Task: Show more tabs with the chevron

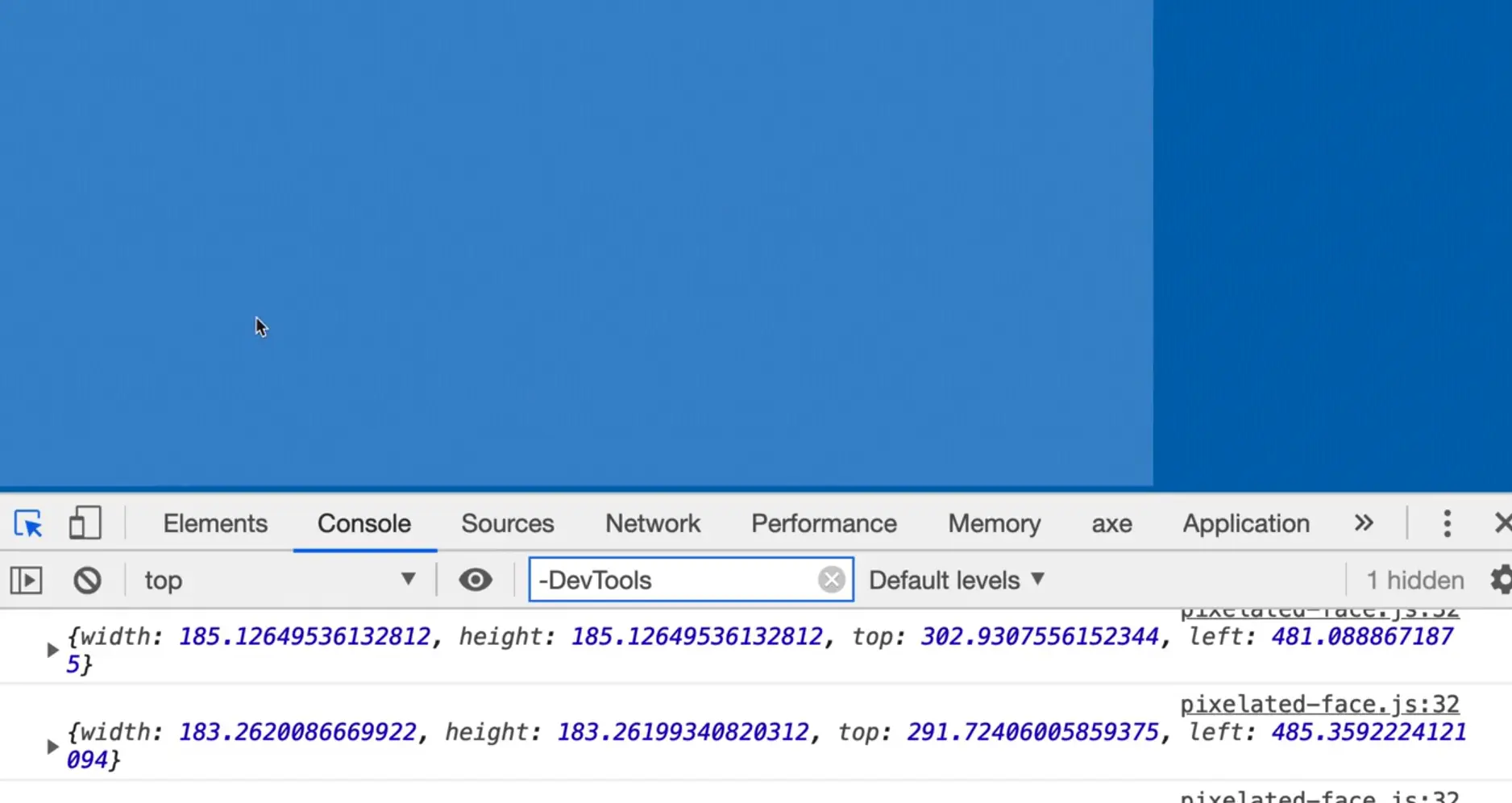Action: 1363,524
